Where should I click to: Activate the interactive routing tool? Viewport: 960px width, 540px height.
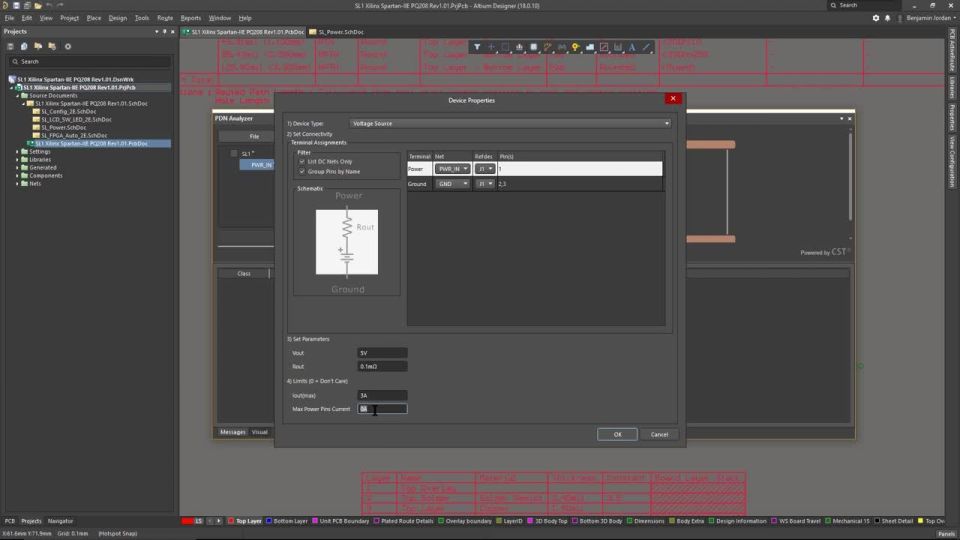coord(547,47)
